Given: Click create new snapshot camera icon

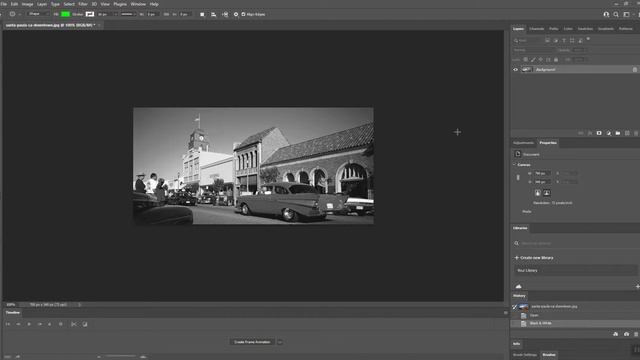Looking at the screenshot, I should tap(626, 334).
